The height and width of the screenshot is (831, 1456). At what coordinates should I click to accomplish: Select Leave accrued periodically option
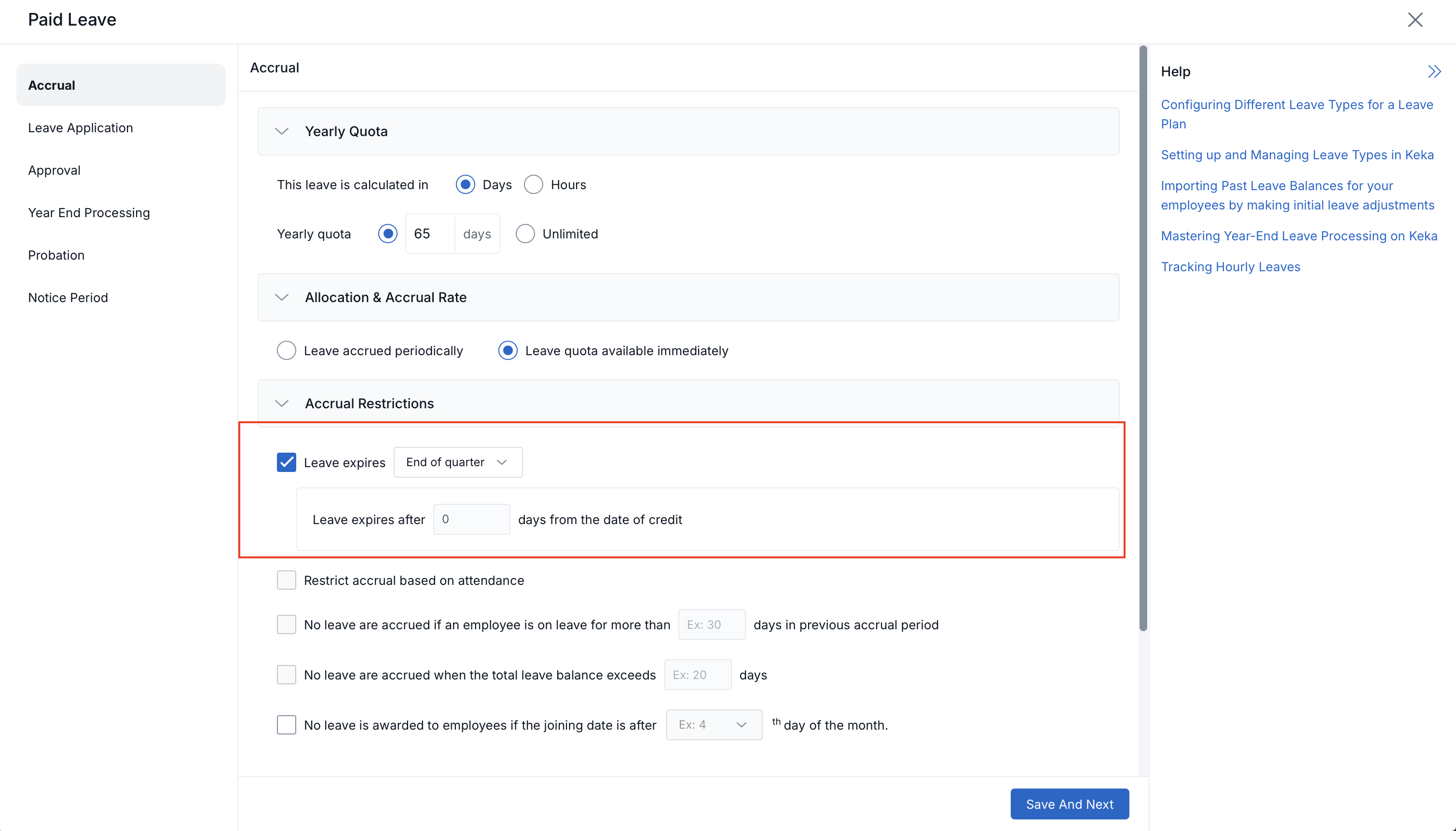click(x=287, y=350)
